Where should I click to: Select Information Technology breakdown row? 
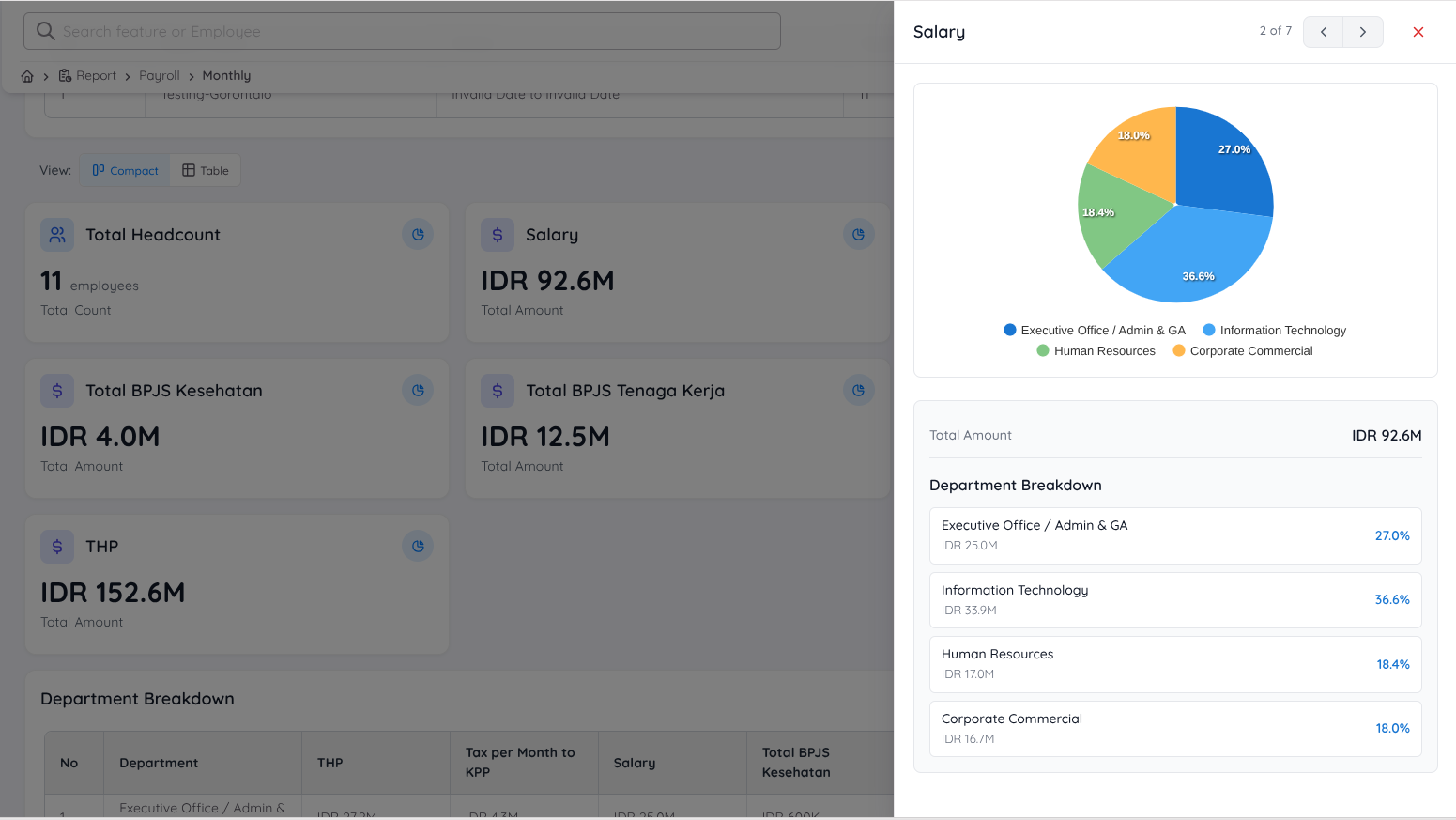click(x=1174, y=599)
